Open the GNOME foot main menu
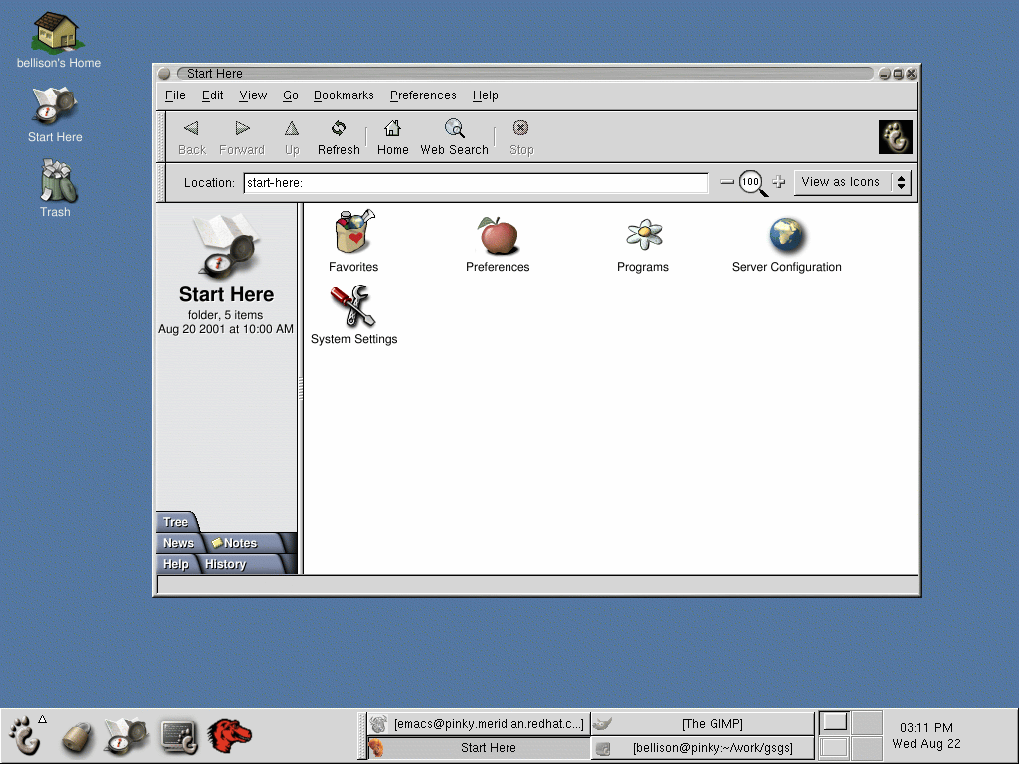The image size is (1019, 764). click(x=23, y=737)
